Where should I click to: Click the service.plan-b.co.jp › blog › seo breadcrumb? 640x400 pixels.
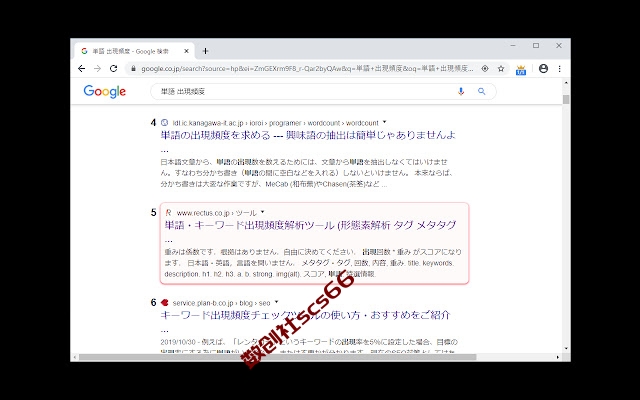[221, 303]
